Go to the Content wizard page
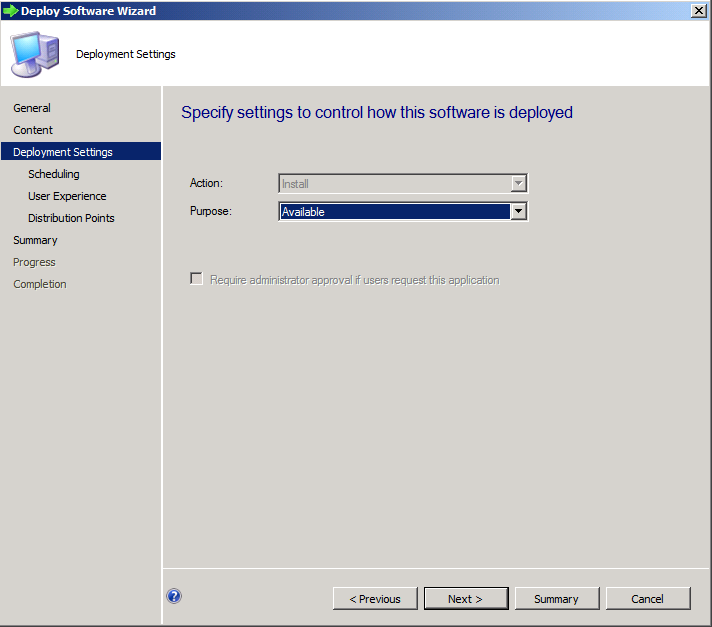This screenshot has height=627, width=712. [33, 130]
